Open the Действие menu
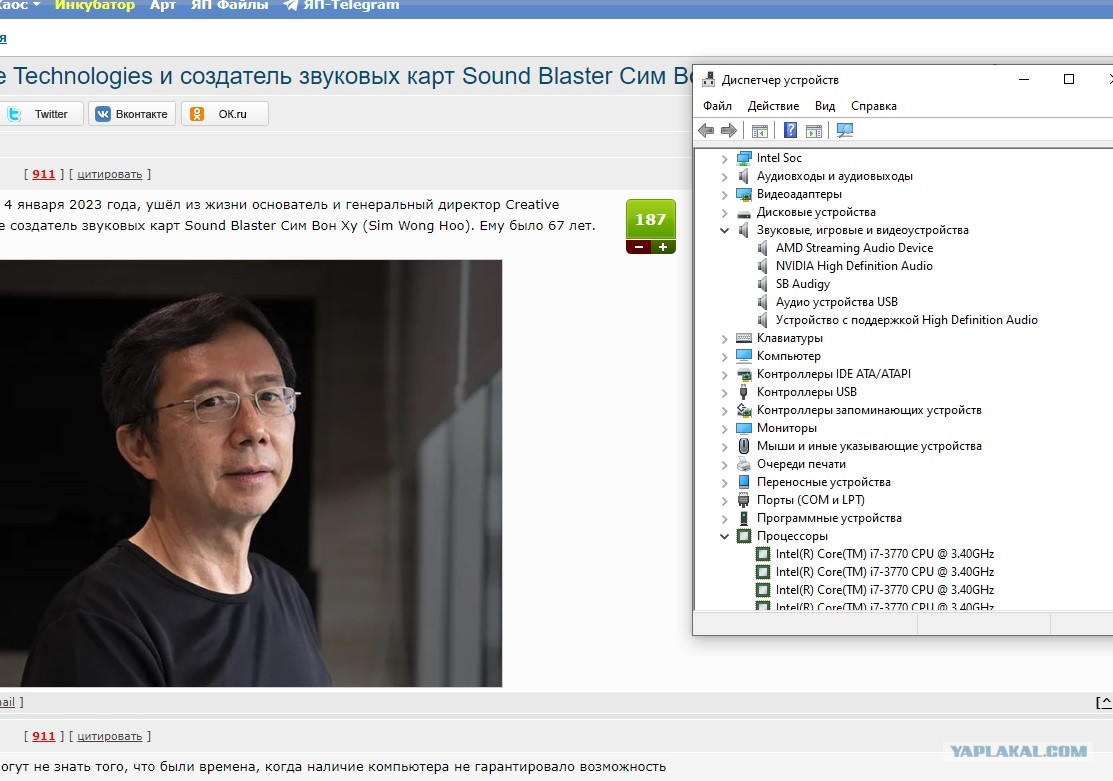Viewport: 1113px width, 781px height. (x=773, y=106)
